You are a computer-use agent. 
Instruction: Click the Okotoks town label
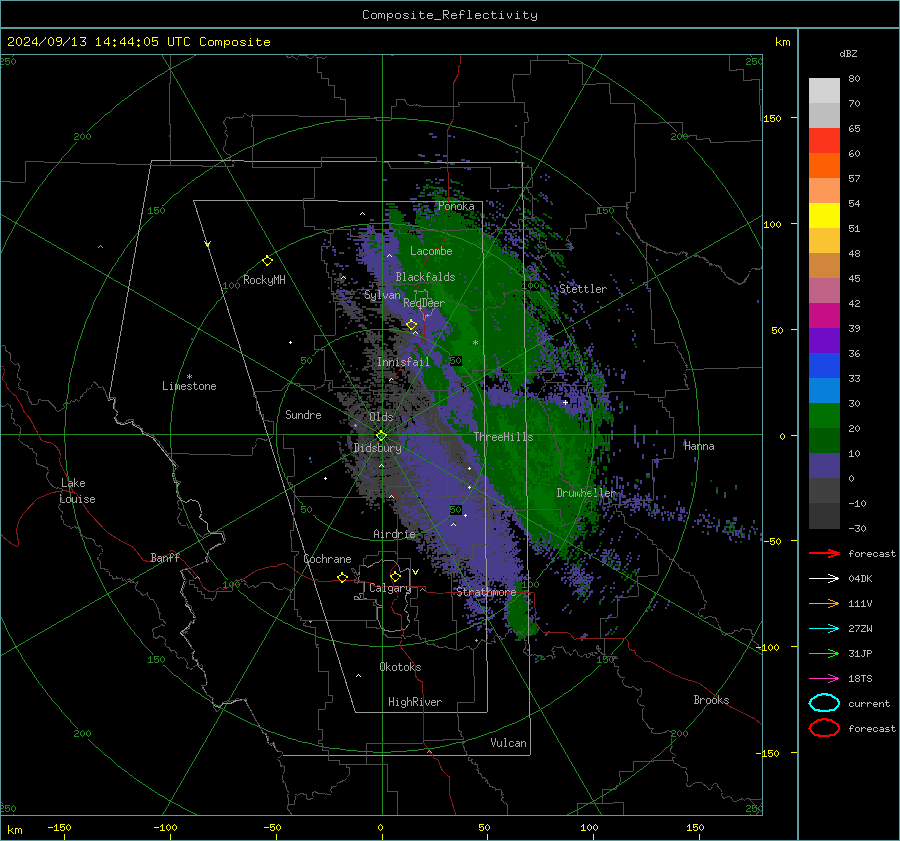click(400, 667)
